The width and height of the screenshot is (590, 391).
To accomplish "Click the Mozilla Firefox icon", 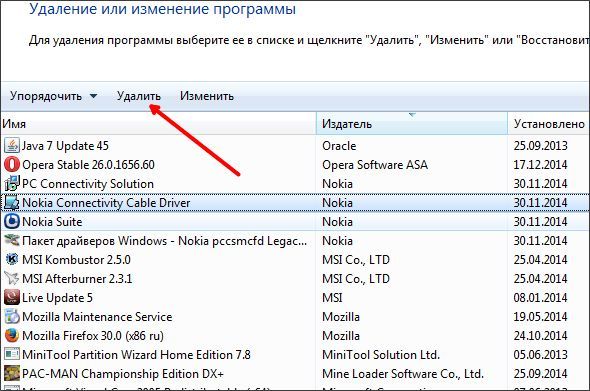I will [x=12, y=336].
